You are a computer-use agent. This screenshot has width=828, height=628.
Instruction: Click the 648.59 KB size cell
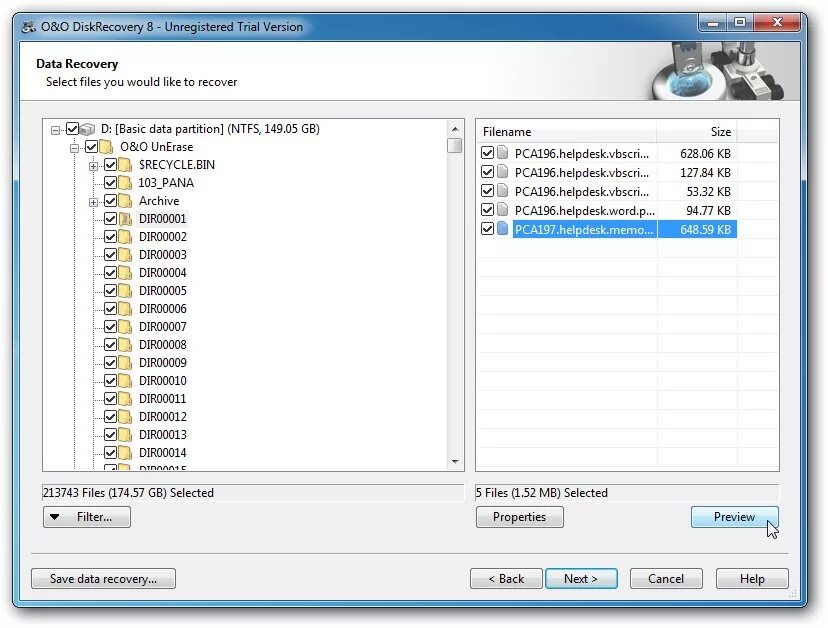[697, 229]
